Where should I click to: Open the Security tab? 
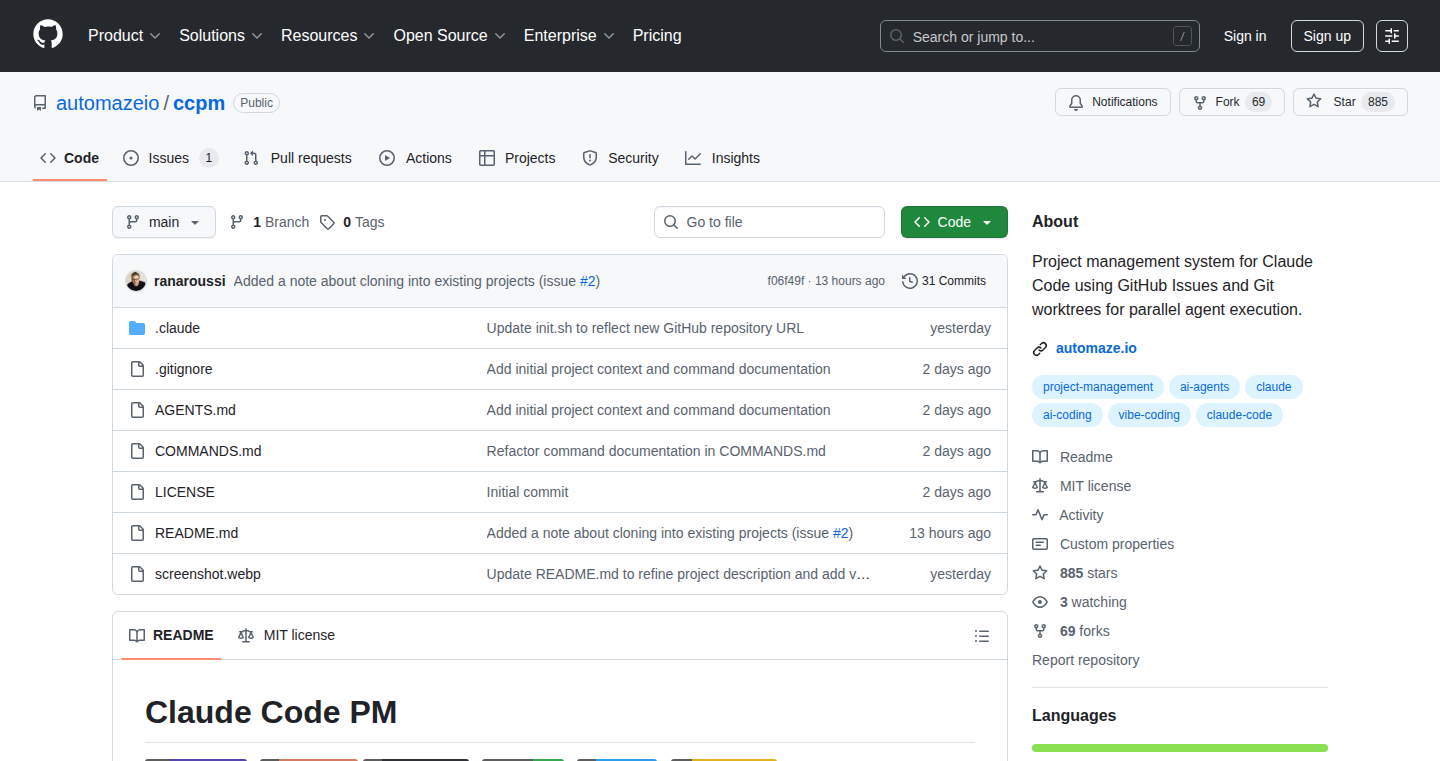(x=620, y=158)
